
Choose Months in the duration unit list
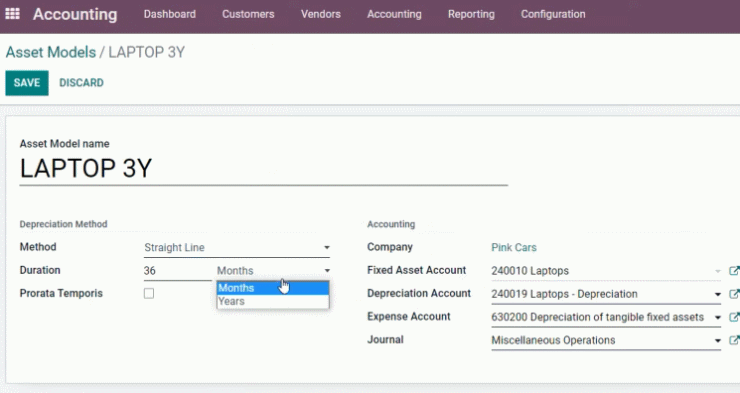point(273,288)
